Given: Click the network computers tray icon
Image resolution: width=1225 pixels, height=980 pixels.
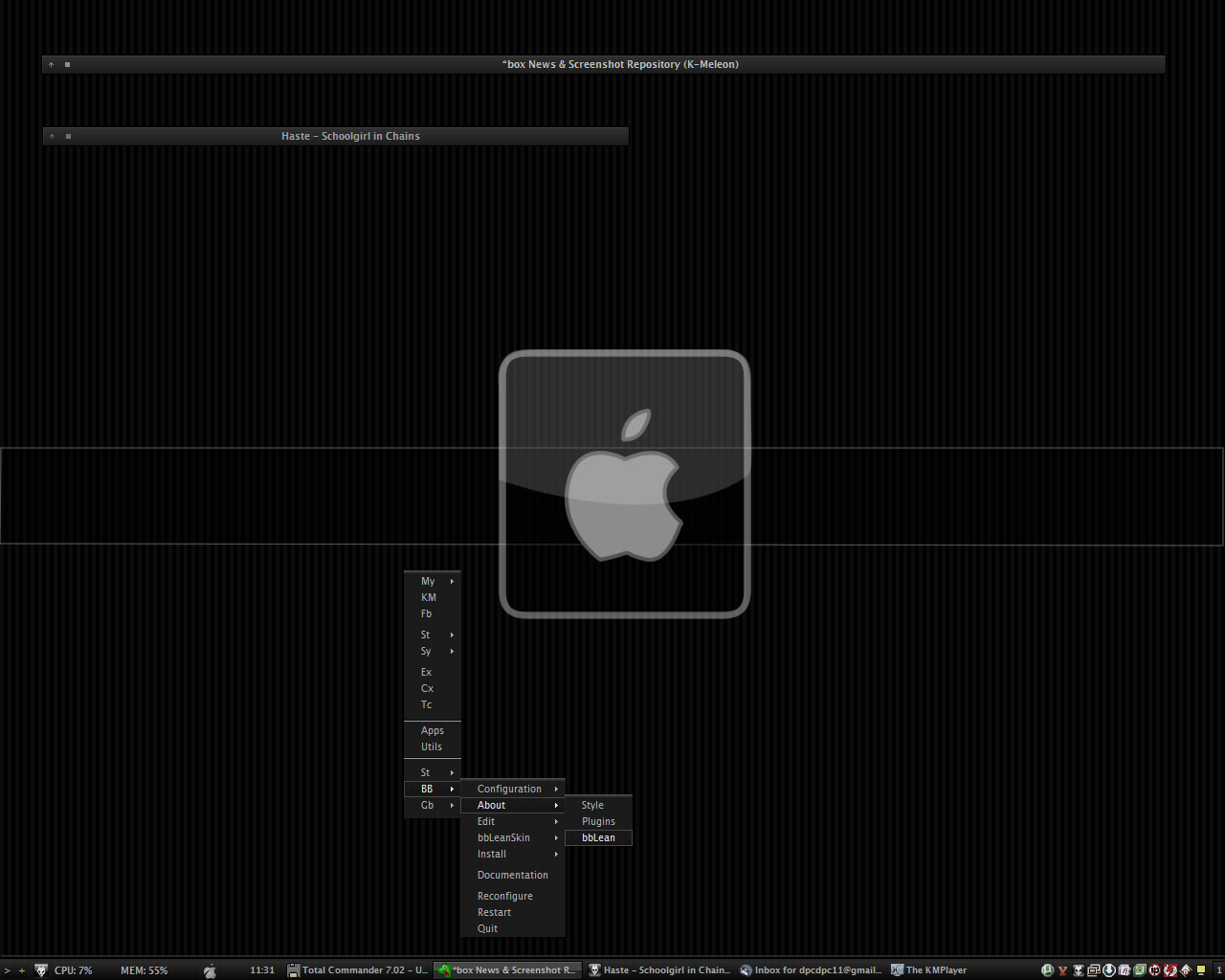Looking at the screenshot, I should [1094, 969].
